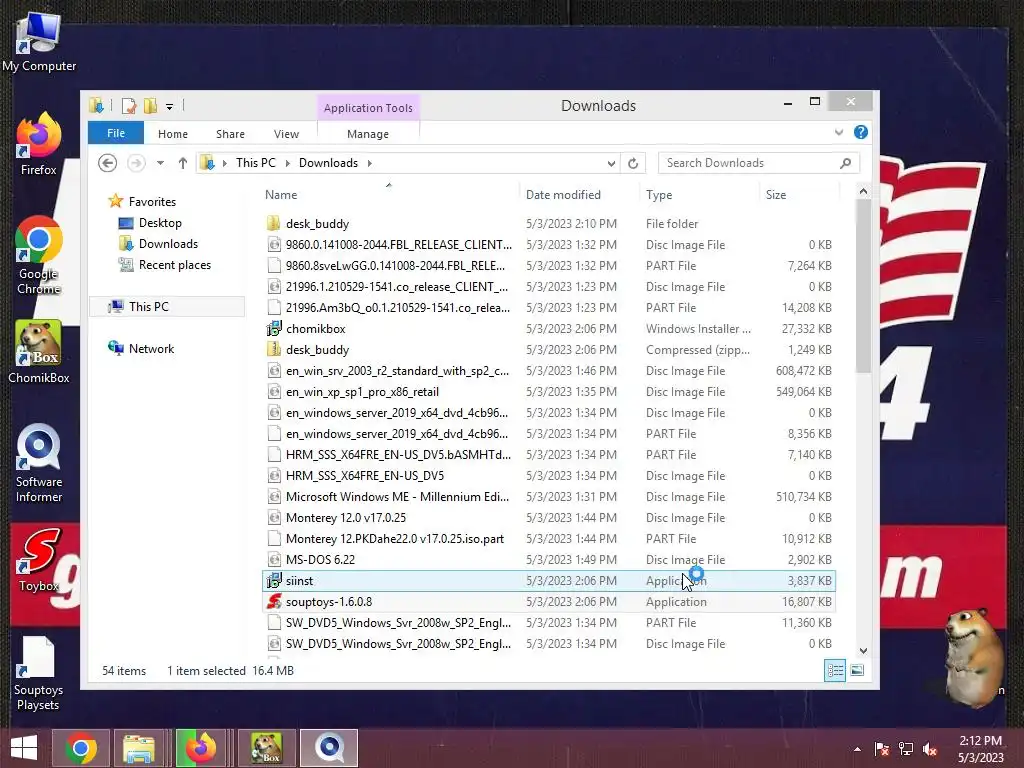Switch to details view layout icon

coord(835,671)
